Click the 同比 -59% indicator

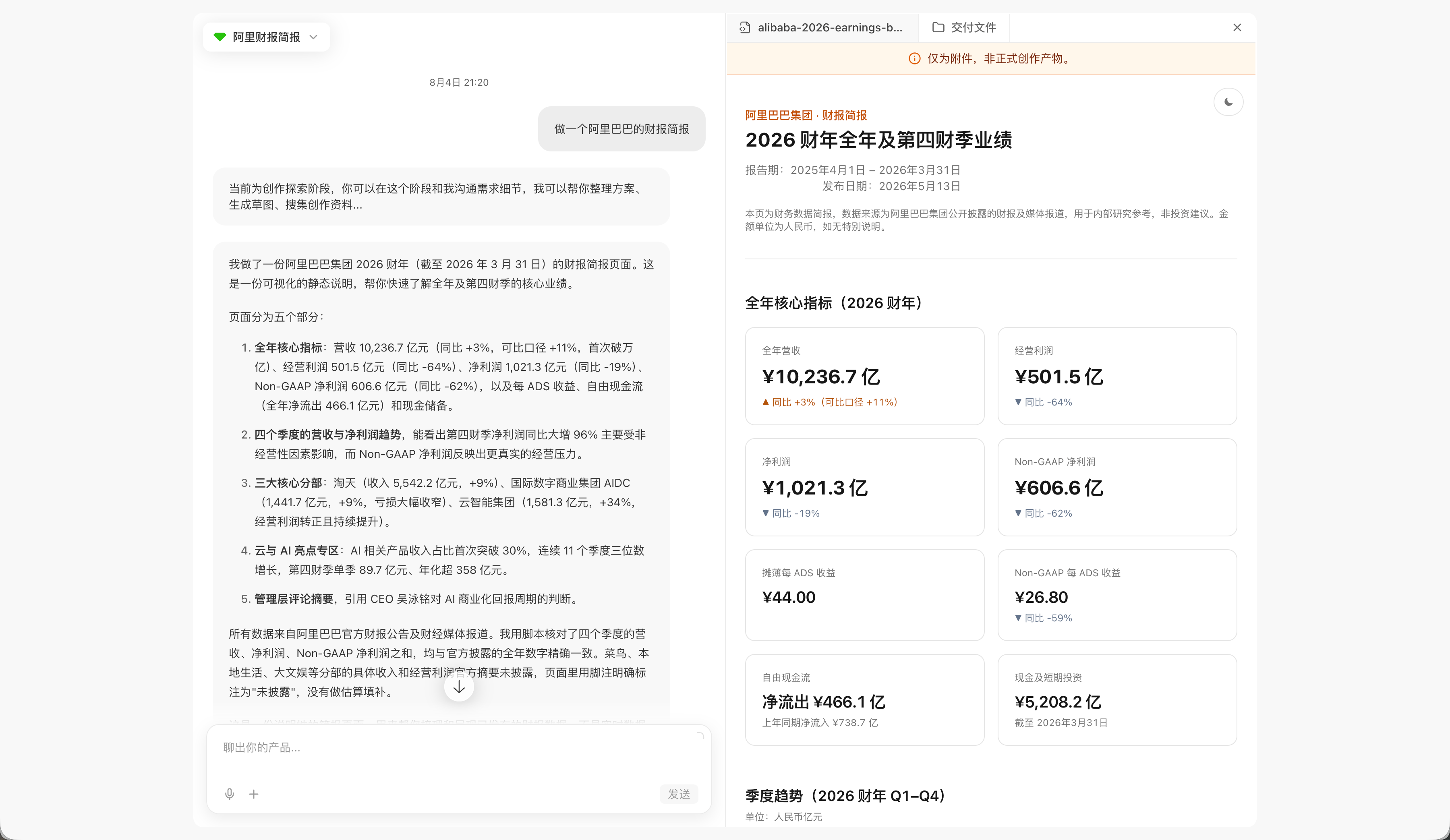pyautogui.click(x=1043, y=618)
